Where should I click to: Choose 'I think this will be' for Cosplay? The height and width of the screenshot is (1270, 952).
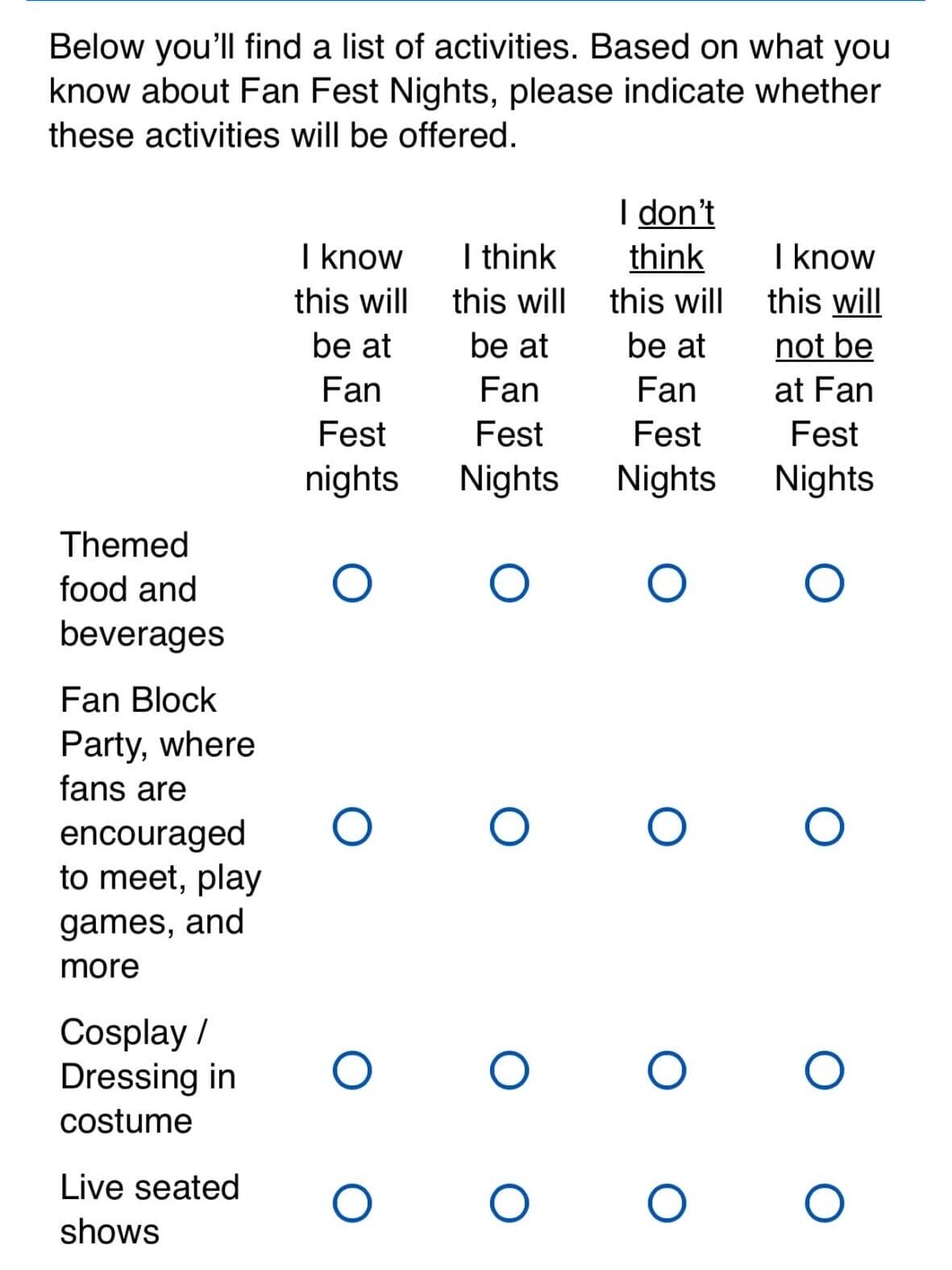[x=509, y=1070]
